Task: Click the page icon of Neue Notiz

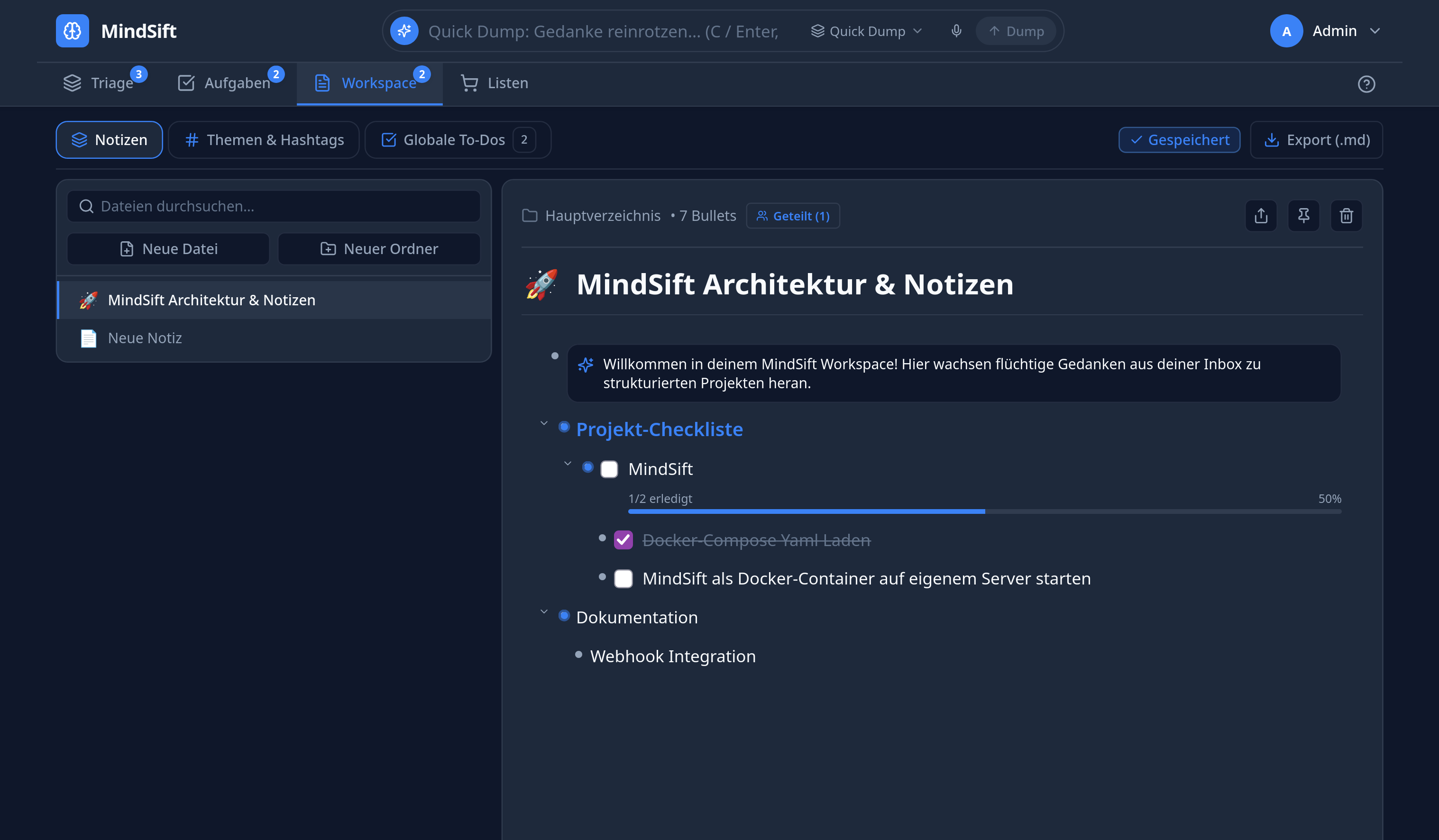Action: tap(89, 338)
